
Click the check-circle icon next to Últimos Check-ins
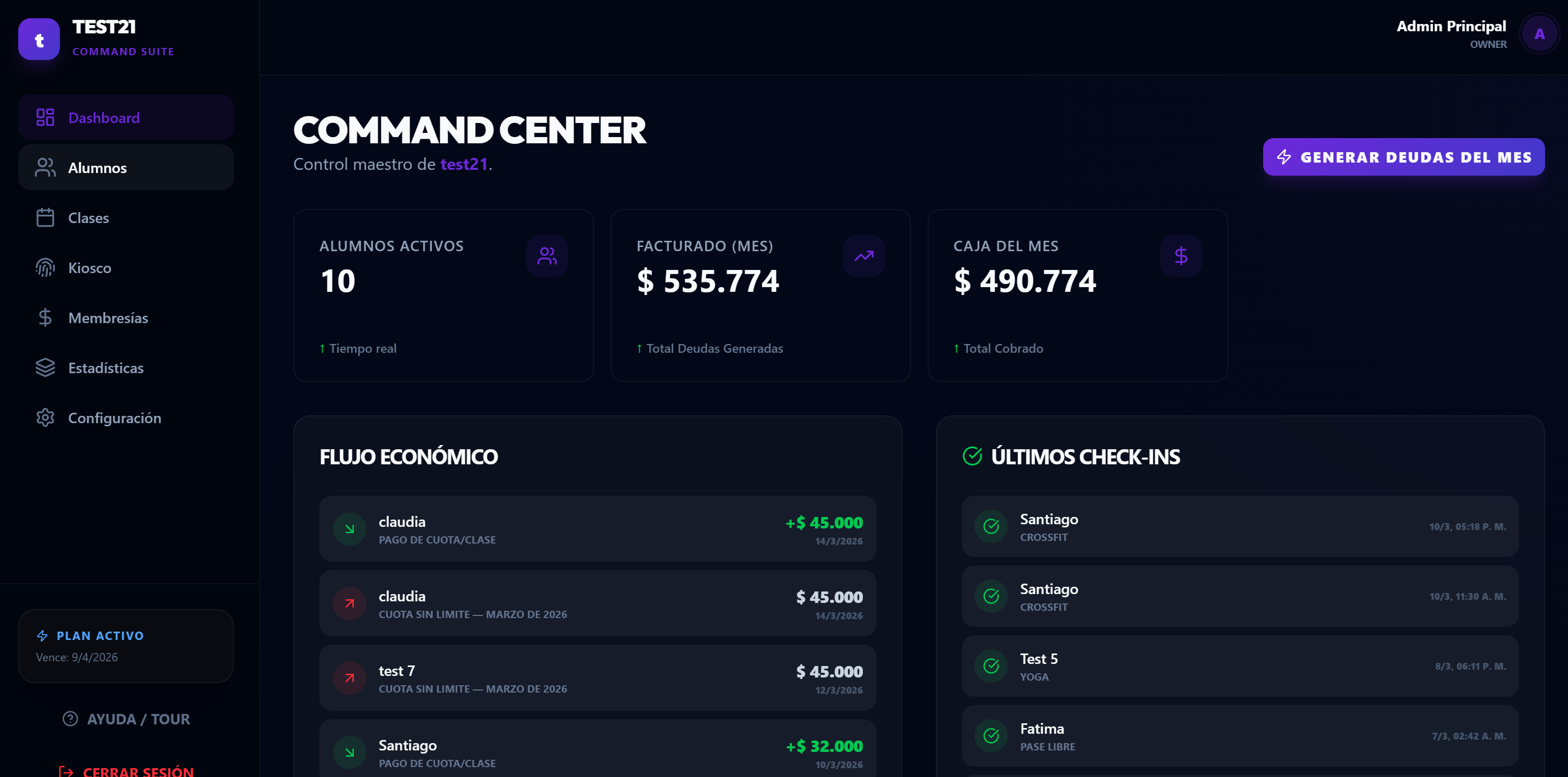972,456
